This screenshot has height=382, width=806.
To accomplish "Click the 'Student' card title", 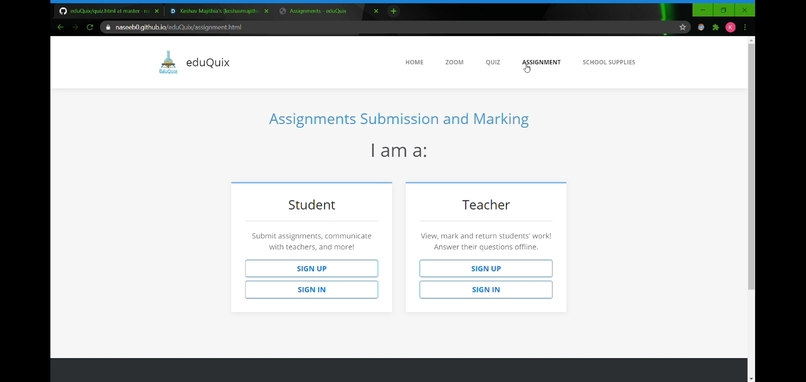I will pos(312,205).
